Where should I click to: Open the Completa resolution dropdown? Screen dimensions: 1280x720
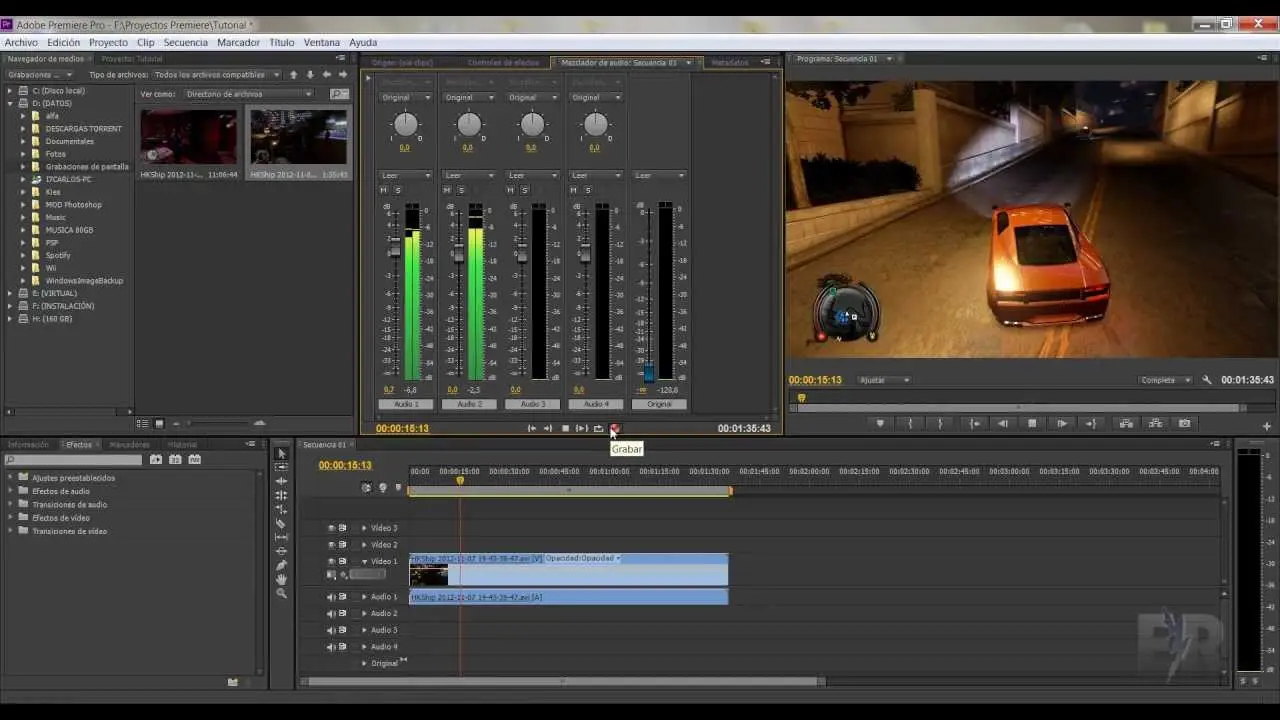click(x=1167, y=380)
